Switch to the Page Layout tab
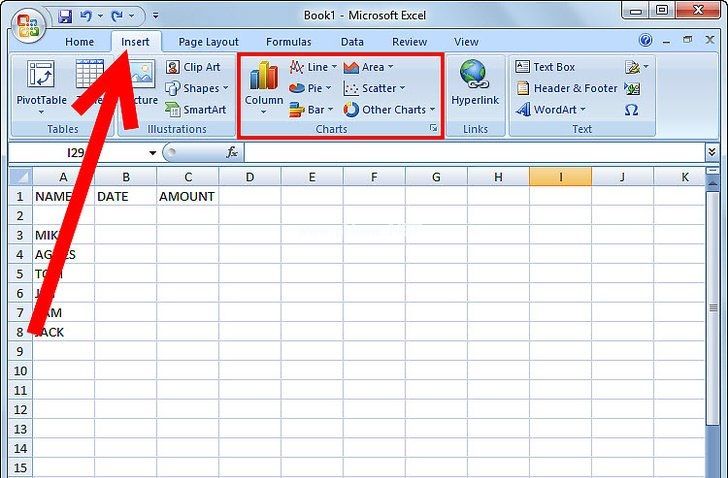The height and width of the screenshot is (478, 728). click(208, 42)
